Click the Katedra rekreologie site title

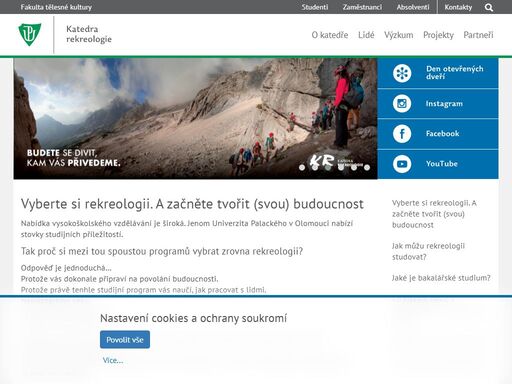pyautogui.click(x=89, y=34)
